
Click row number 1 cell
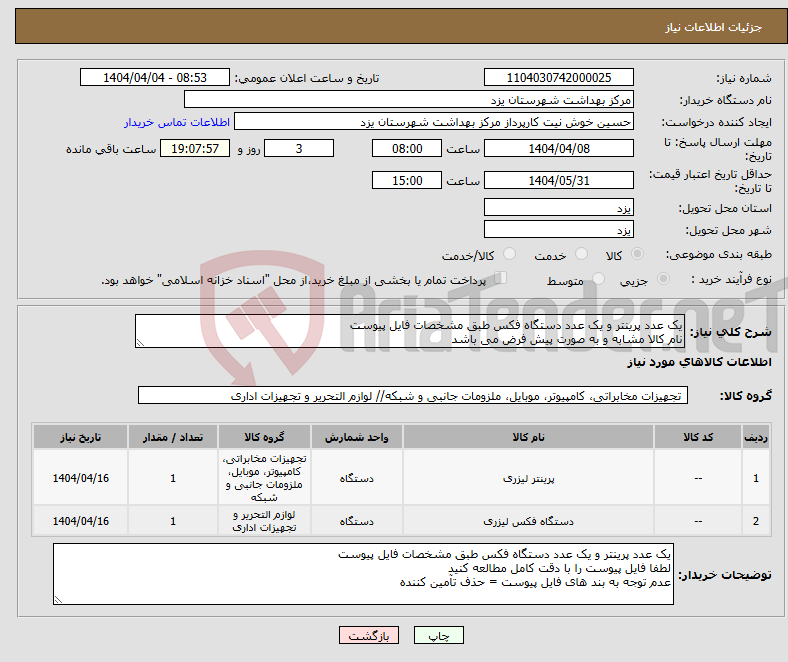click(x=755, y=478)
